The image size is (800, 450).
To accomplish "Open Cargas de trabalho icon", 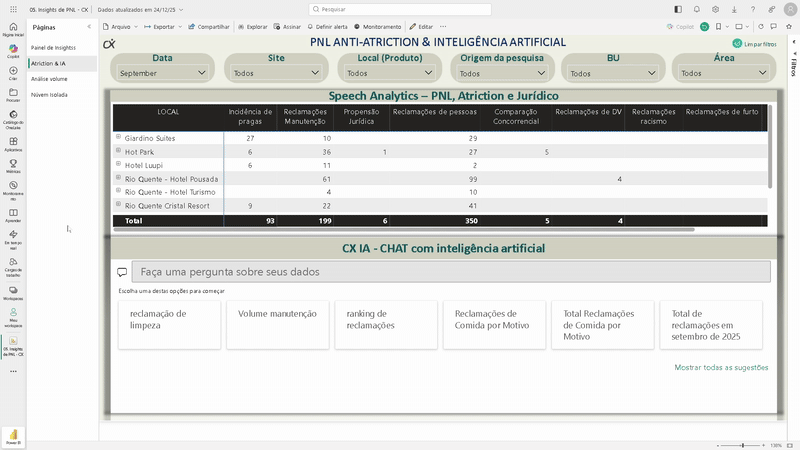I will (x=13, y=267).
